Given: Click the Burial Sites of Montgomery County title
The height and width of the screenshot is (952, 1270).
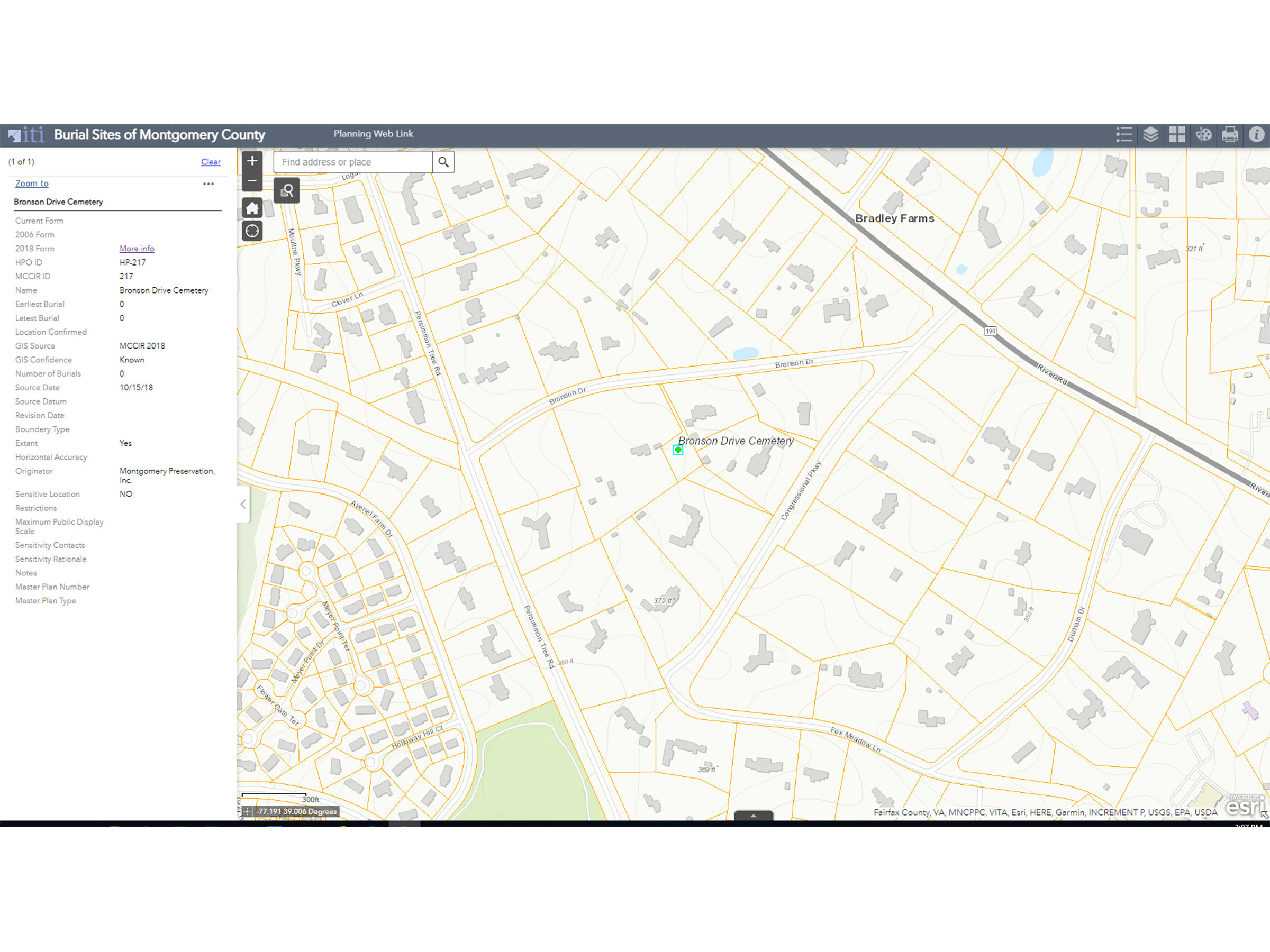Looking at the screenshot, I should coord(160,134).
